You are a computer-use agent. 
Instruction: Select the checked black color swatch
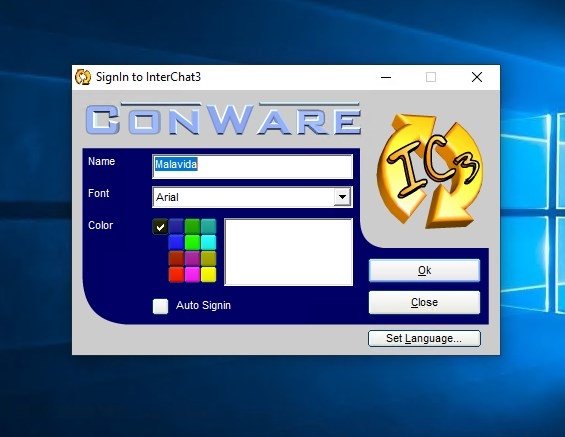160,227
